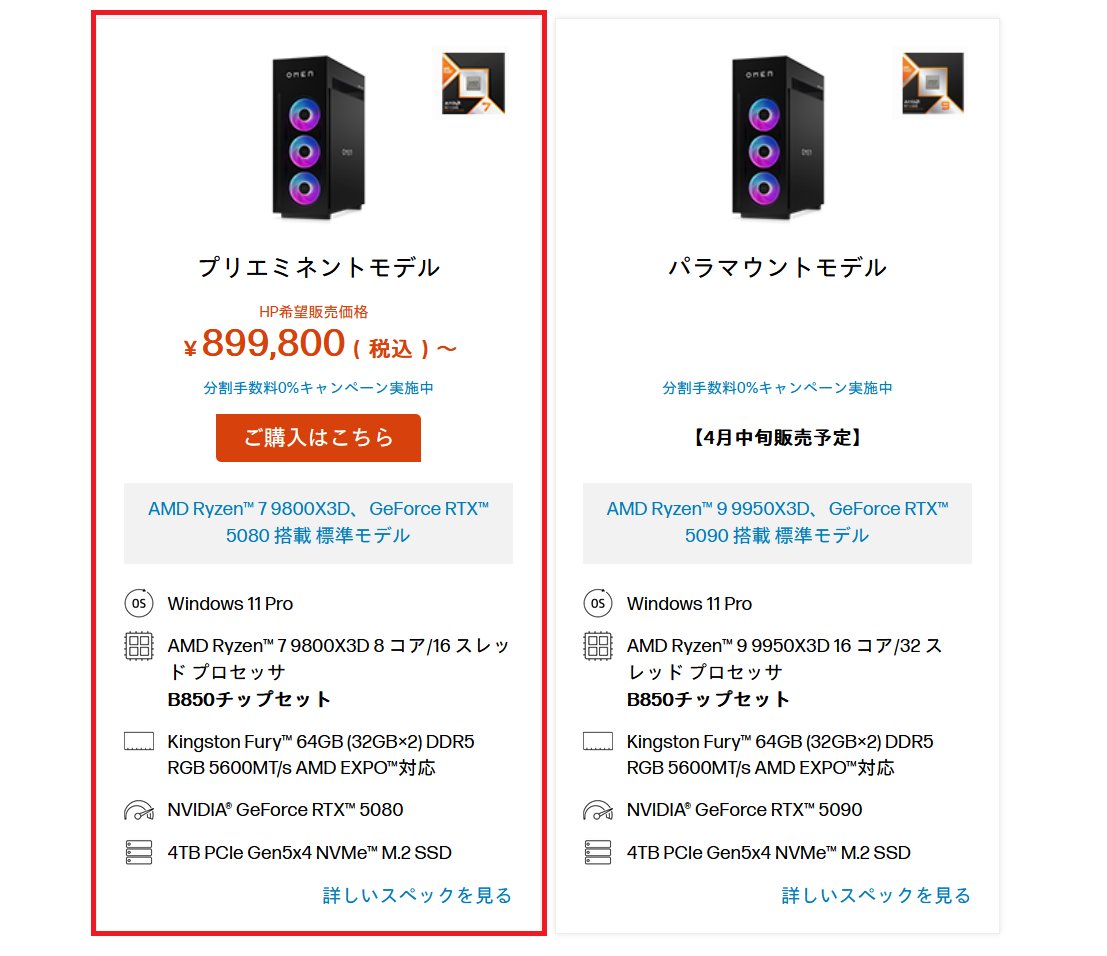Screen dimensions: 1107x956
Task: Open 詳しいスペックを見る for the Paramount model
Action: [876, 895]
